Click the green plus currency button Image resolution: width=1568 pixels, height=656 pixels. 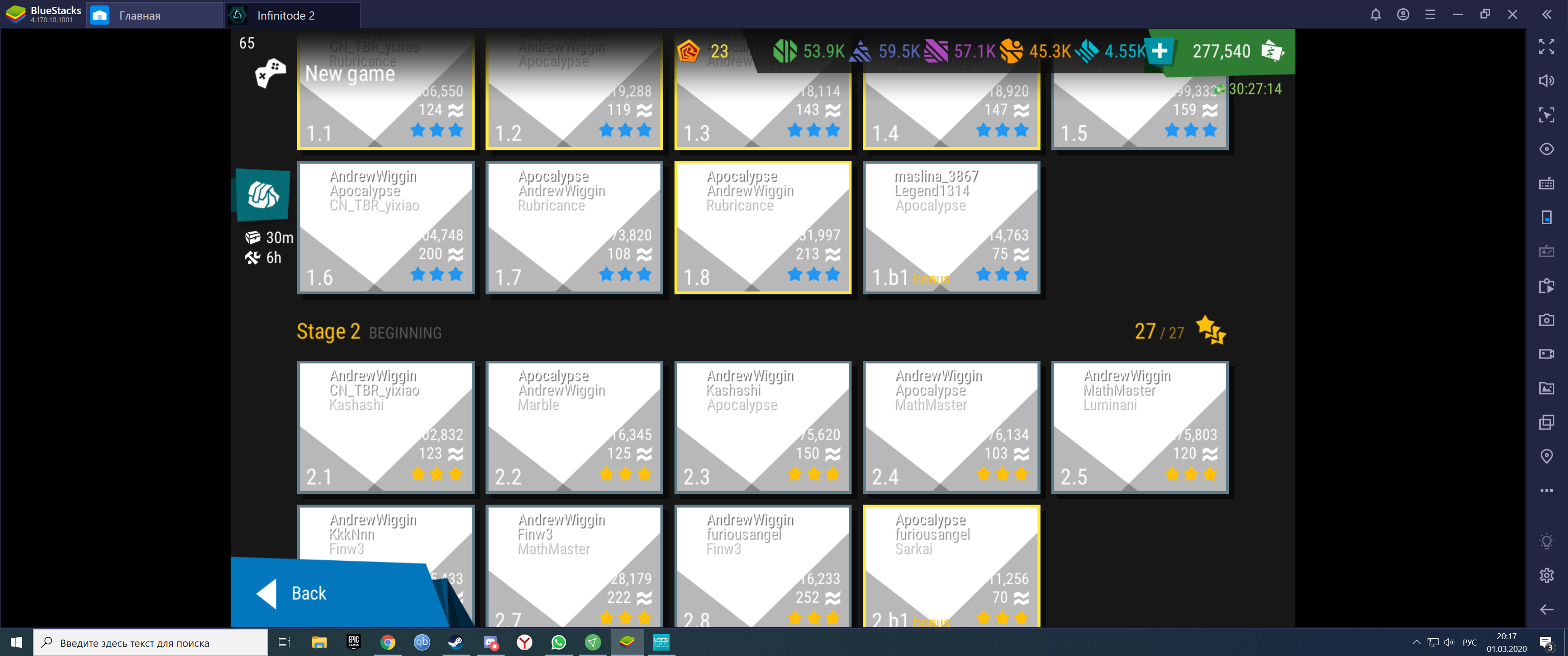pyautogui.click(x=1160, y=51)
